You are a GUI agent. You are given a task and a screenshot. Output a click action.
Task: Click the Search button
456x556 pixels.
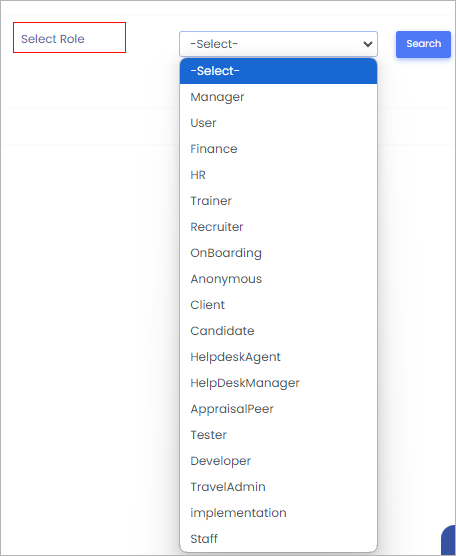423,44
